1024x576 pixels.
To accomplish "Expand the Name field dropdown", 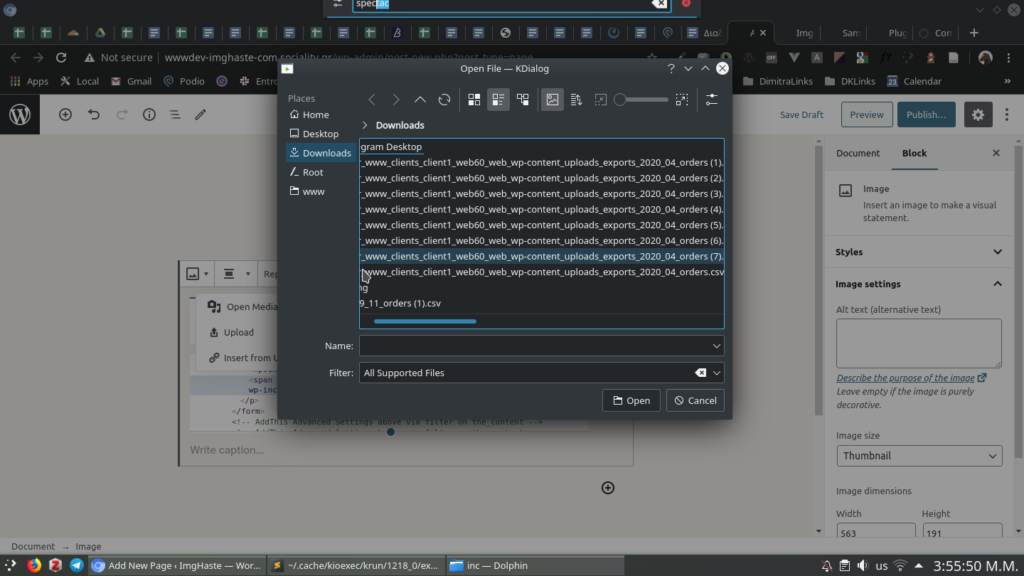I will 716,346.
